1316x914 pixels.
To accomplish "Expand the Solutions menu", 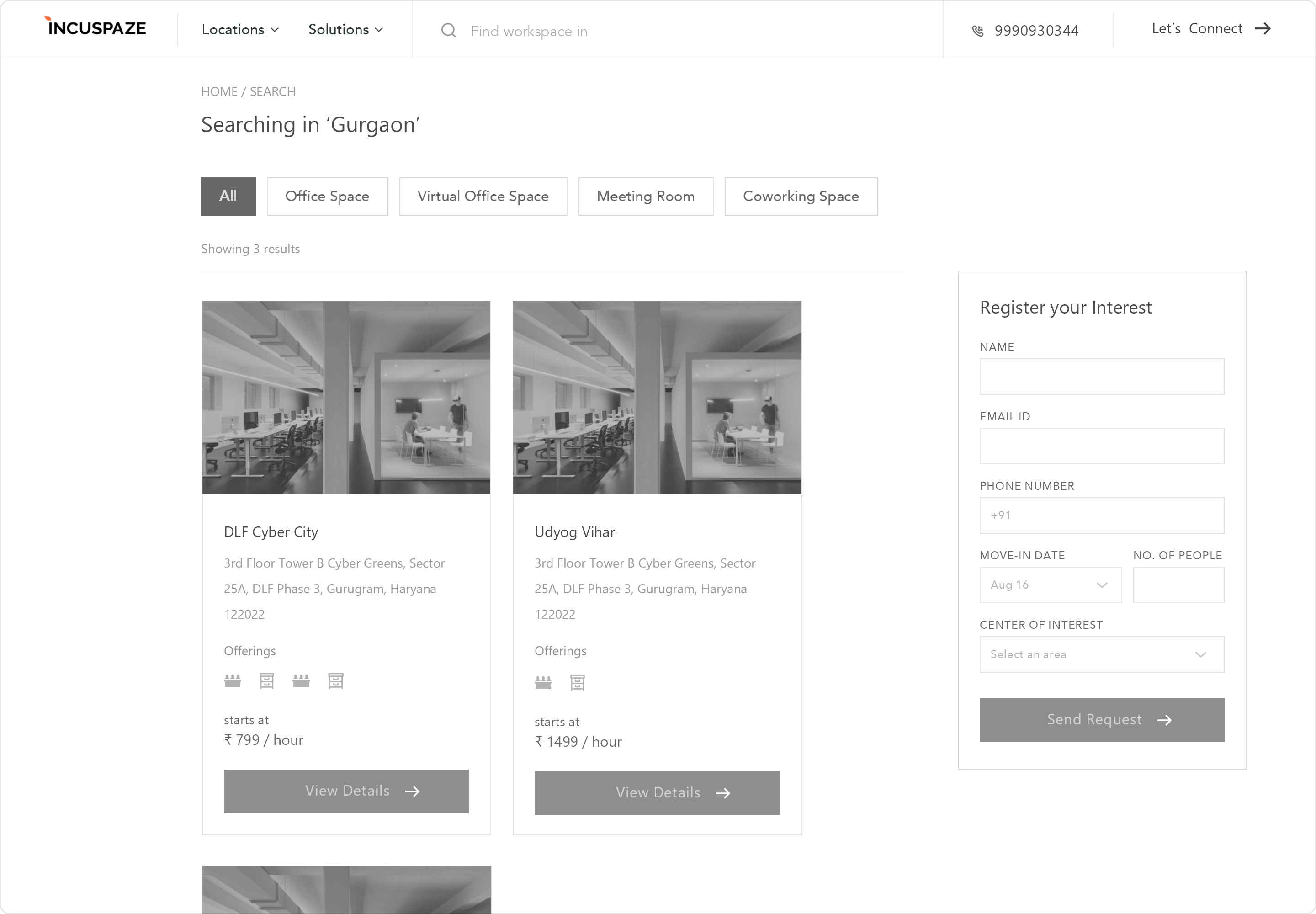I will tap(345, 30).
